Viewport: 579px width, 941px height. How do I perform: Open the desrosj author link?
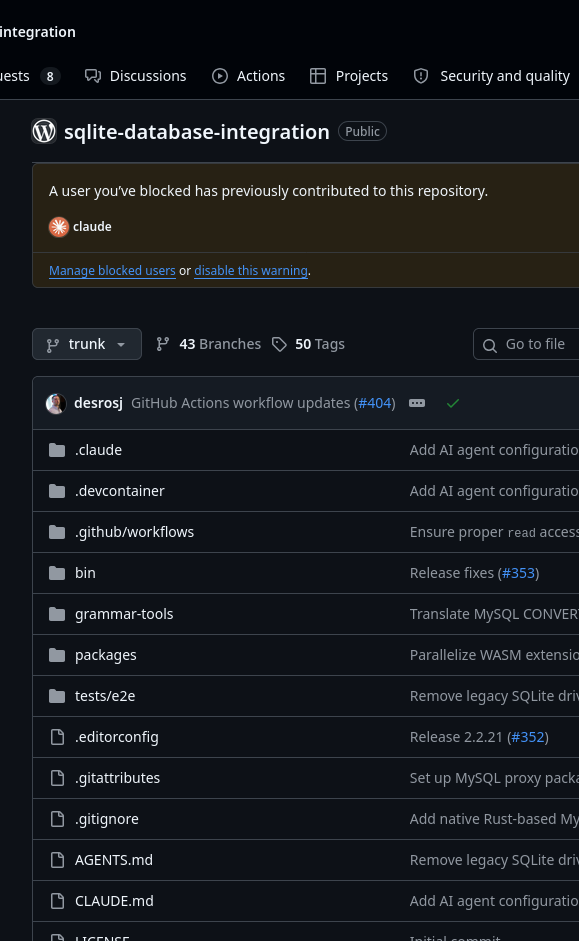[98, 403]
